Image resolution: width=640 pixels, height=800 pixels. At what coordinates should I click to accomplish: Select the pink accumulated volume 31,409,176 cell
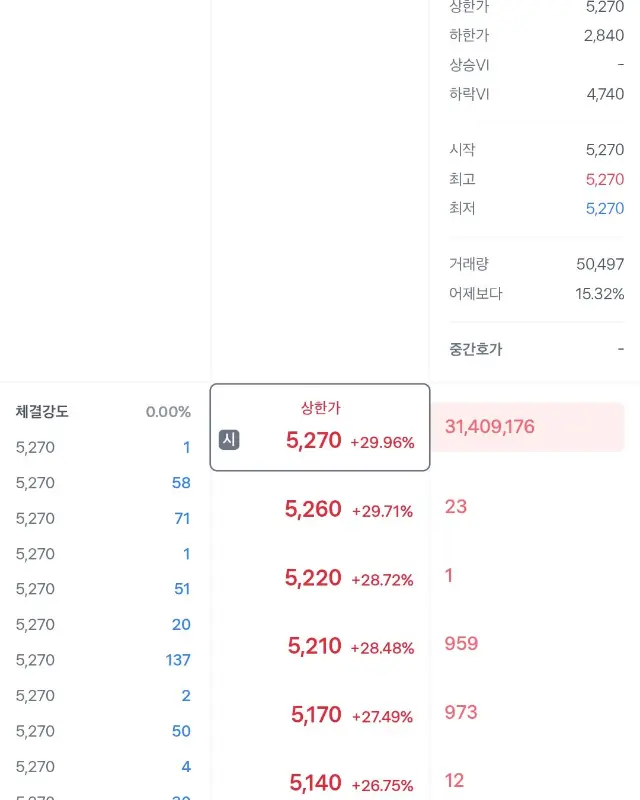(x=489, y=427)
